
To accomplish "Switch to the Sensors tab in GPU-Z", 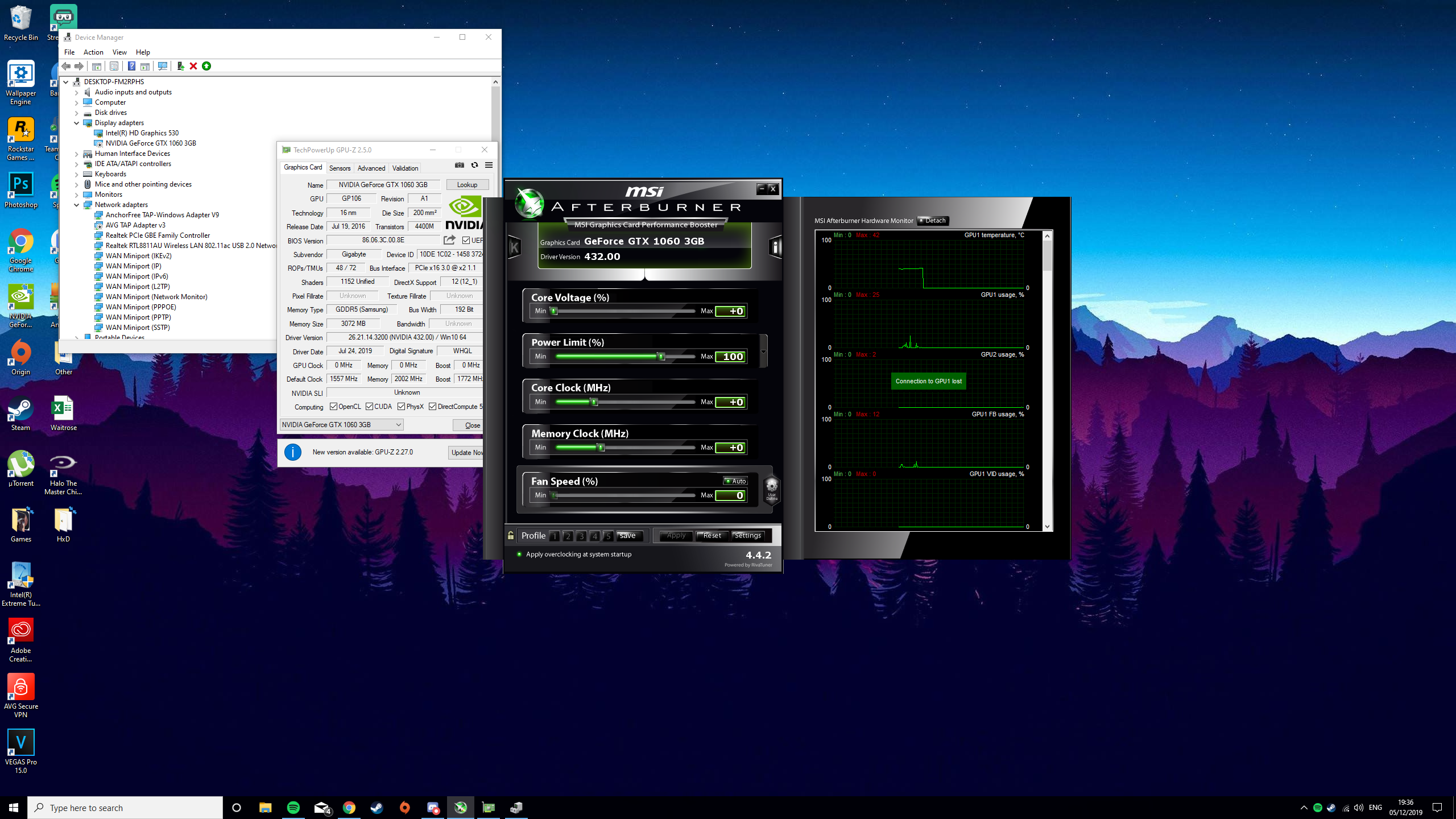I will point(340,168).
